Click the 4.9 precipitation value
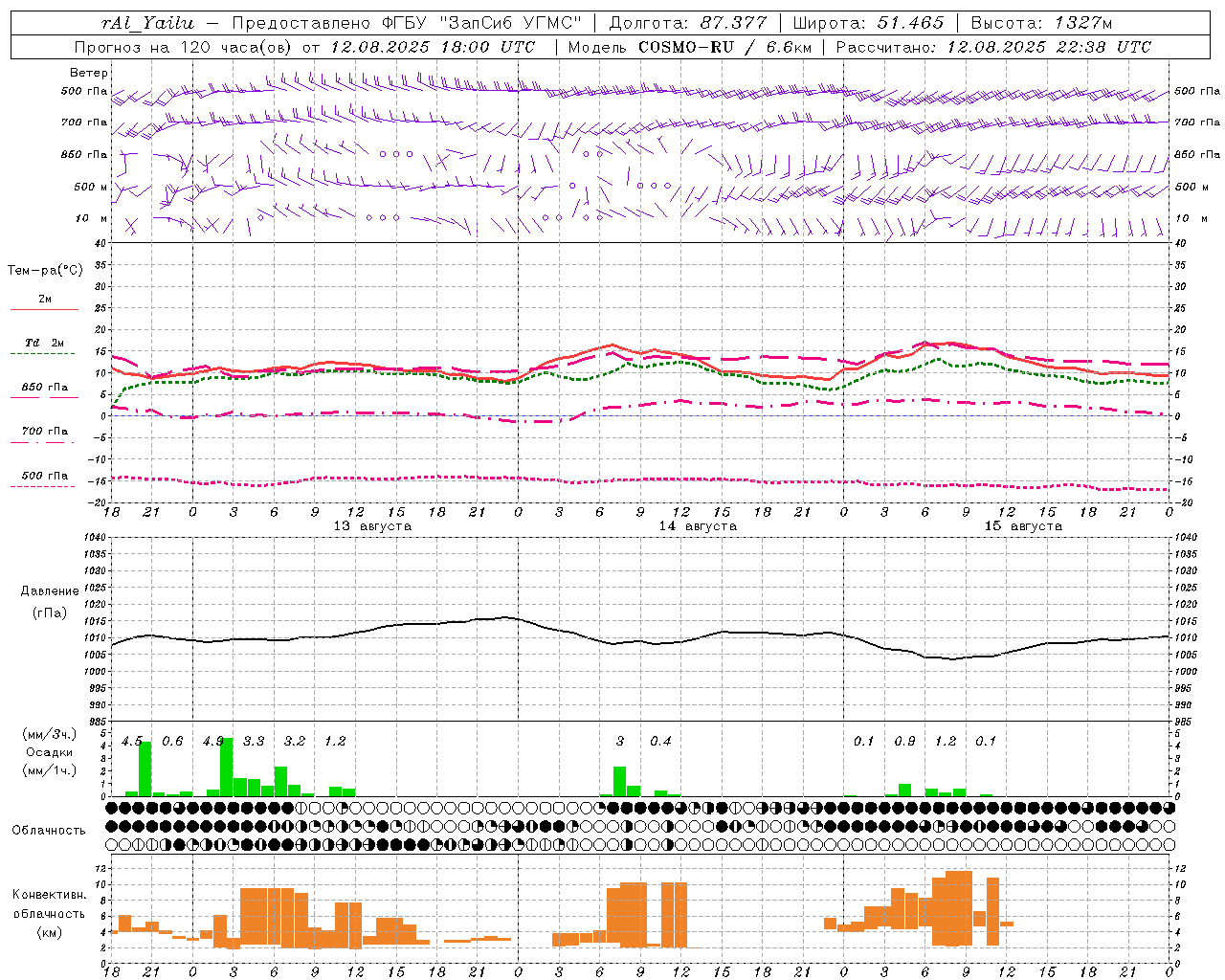Image resolution: width=1225 pixels, height=980 pixels. [212, 742]
